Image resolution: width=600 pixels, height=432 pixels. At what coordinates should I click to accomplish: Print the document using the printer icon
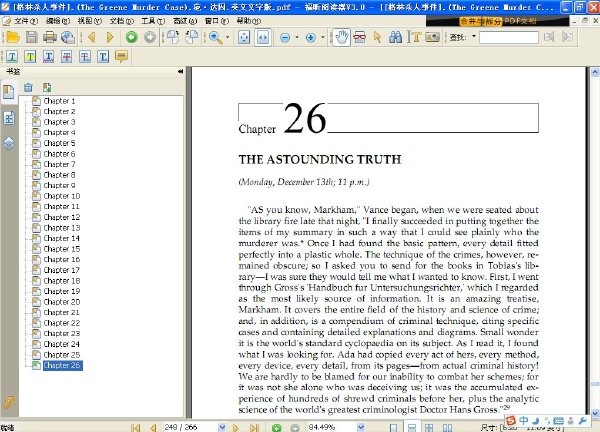[x=50, y=37]
